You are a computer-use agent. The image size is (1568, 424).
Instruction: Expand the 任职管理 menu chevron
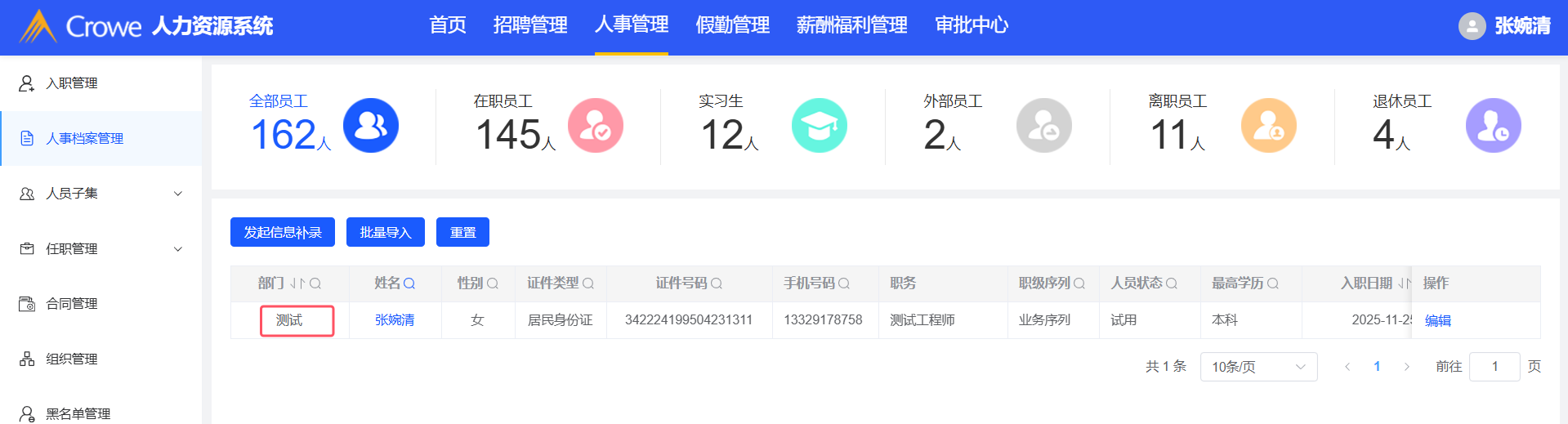point(178,248)
